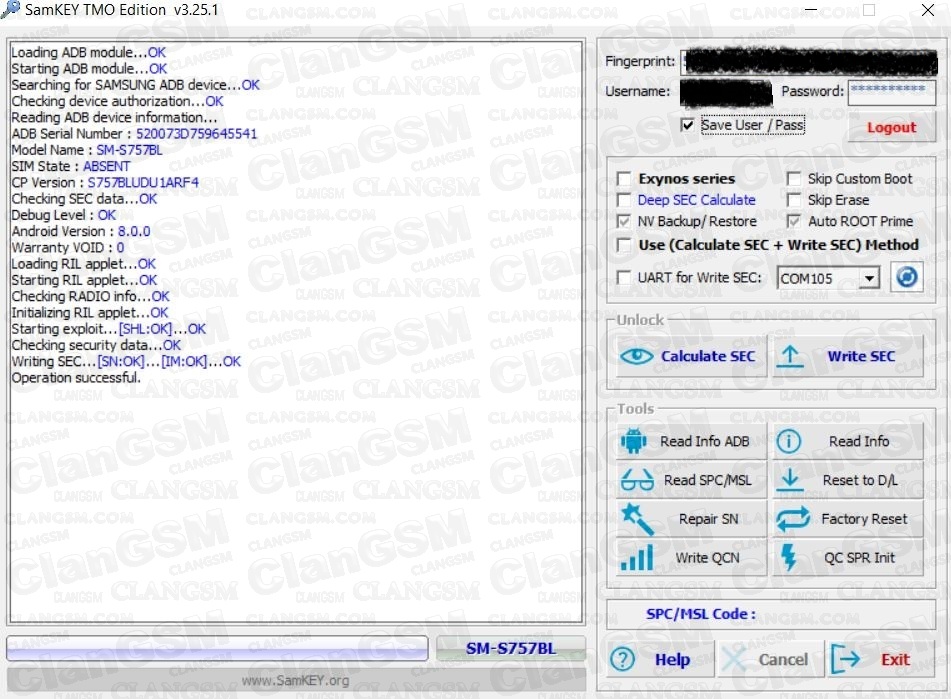Select the 'Initializing RIL applet...OK' log line
This screenshot has width=951, height=699.
90,312
